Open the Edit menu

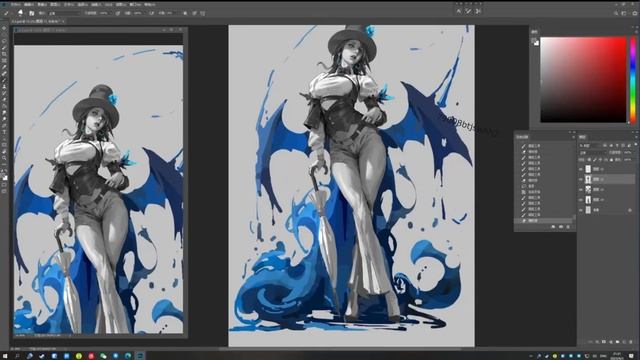click(29, 4)
